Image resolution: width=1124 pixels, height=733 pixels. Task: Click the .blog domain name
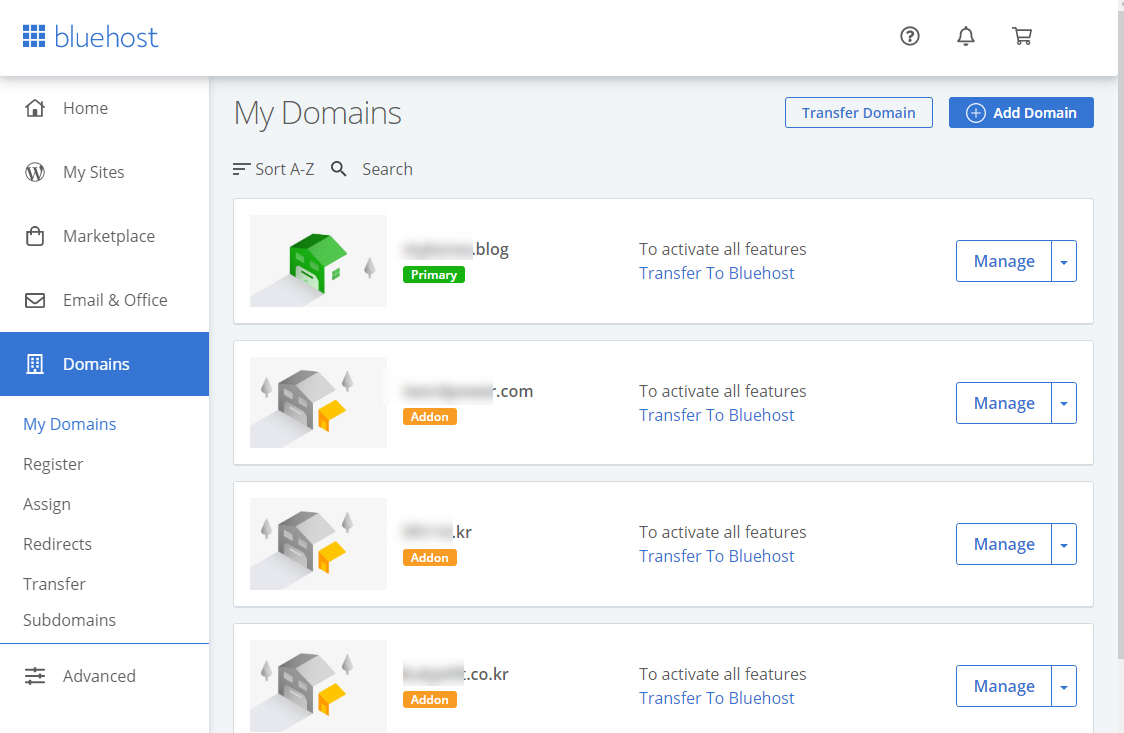coord(456,249)
